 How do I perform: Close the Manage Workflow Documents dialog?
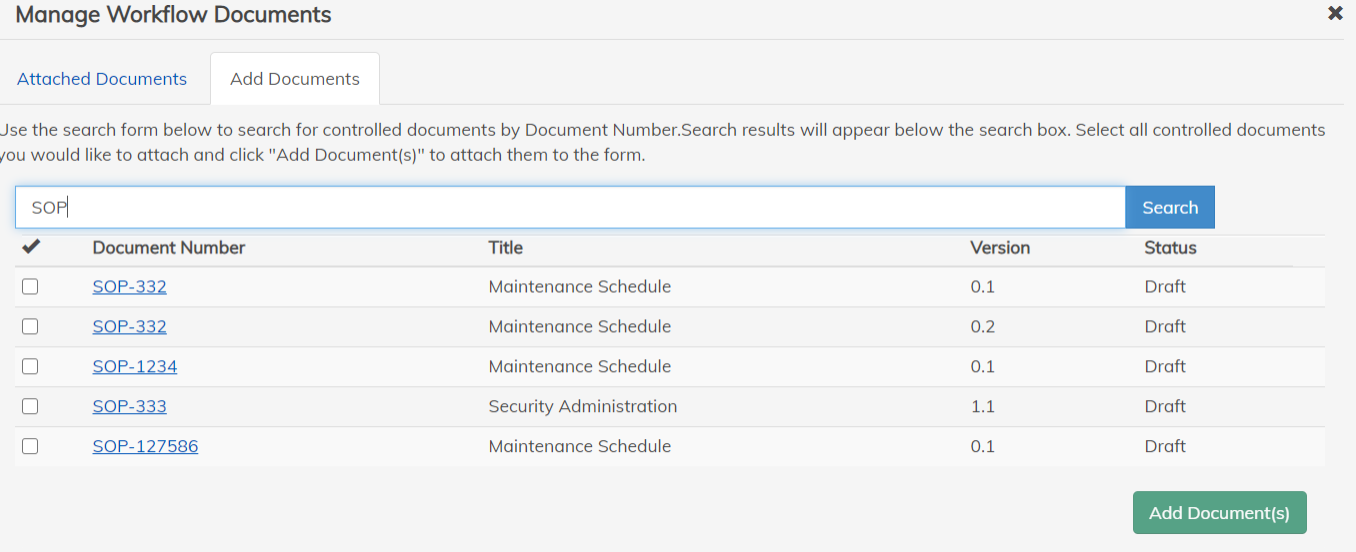point(1334,13)
